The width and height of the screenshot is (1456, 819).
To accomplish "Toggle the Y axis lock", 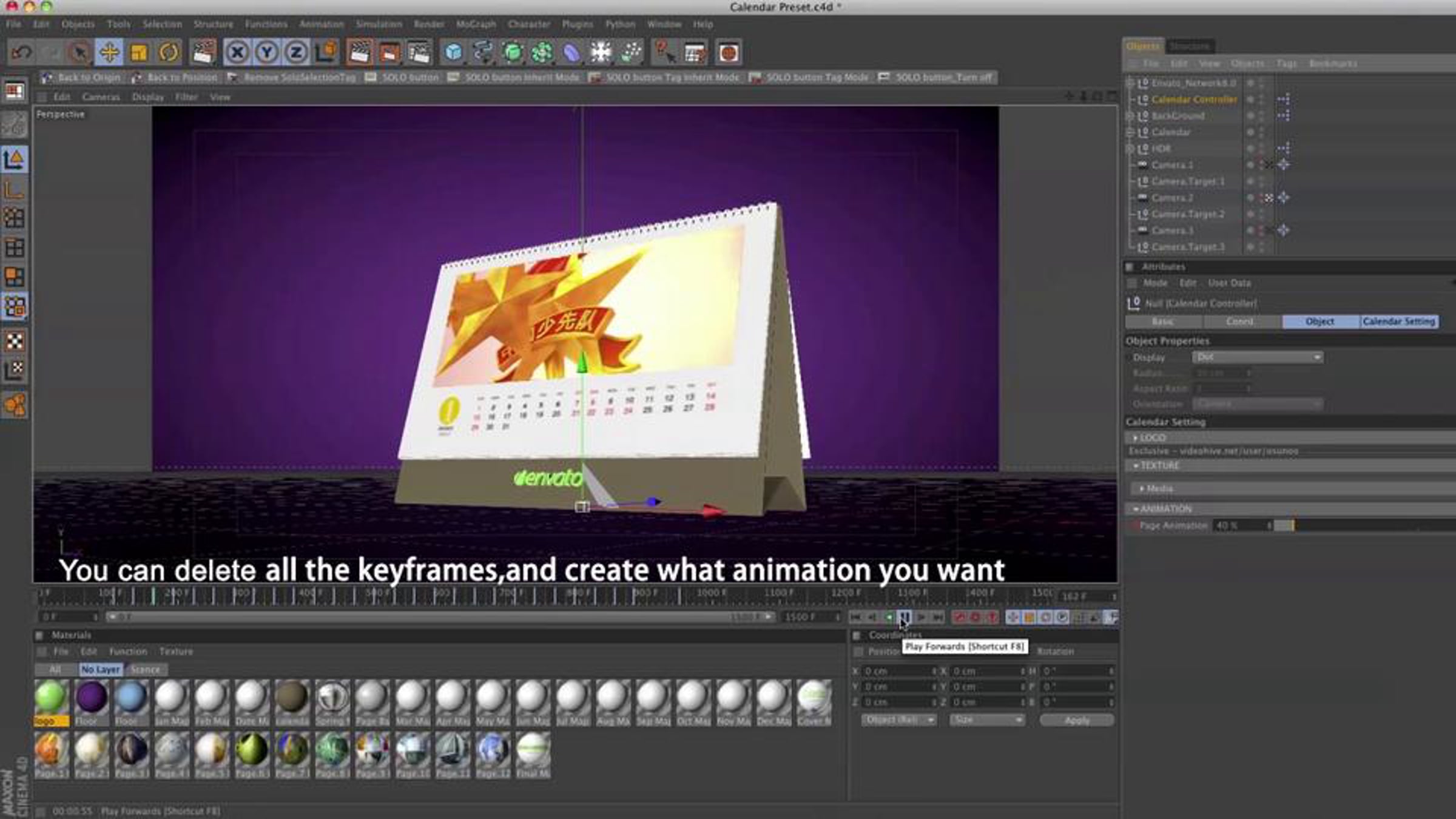I will 266,53.
